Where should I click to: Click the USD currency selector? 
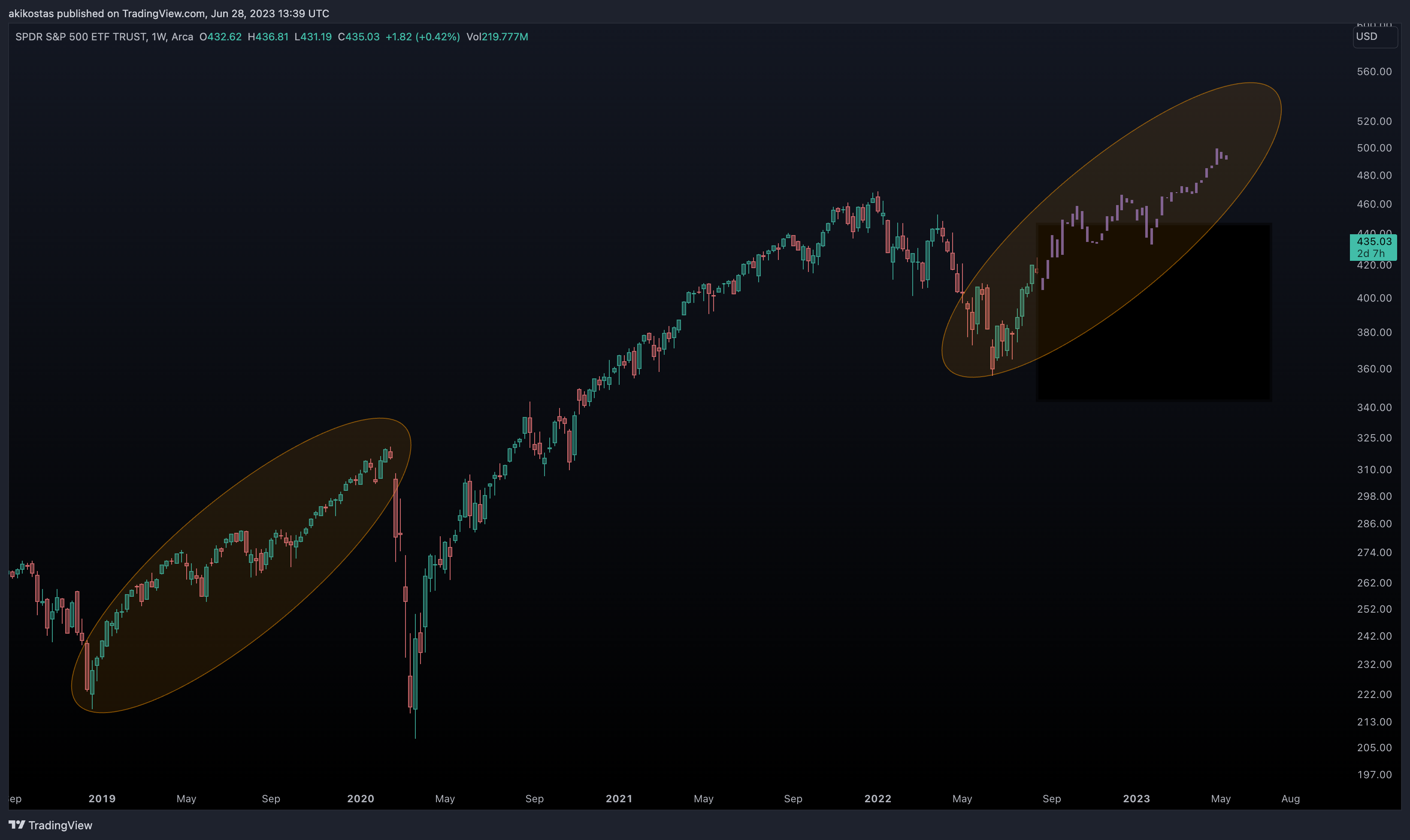point(1374,37)
